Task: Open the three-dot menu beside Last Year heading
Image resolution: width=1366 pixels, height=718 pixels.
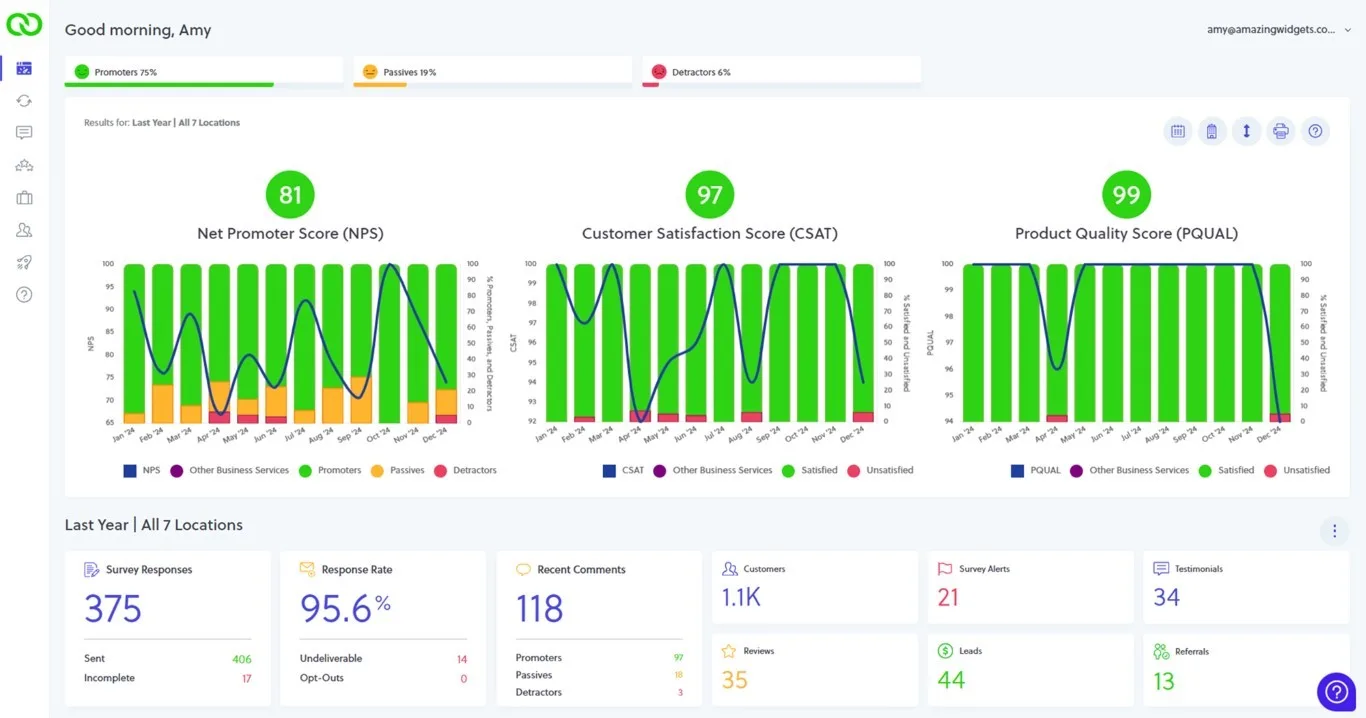Action: [x=1334, y=531]
